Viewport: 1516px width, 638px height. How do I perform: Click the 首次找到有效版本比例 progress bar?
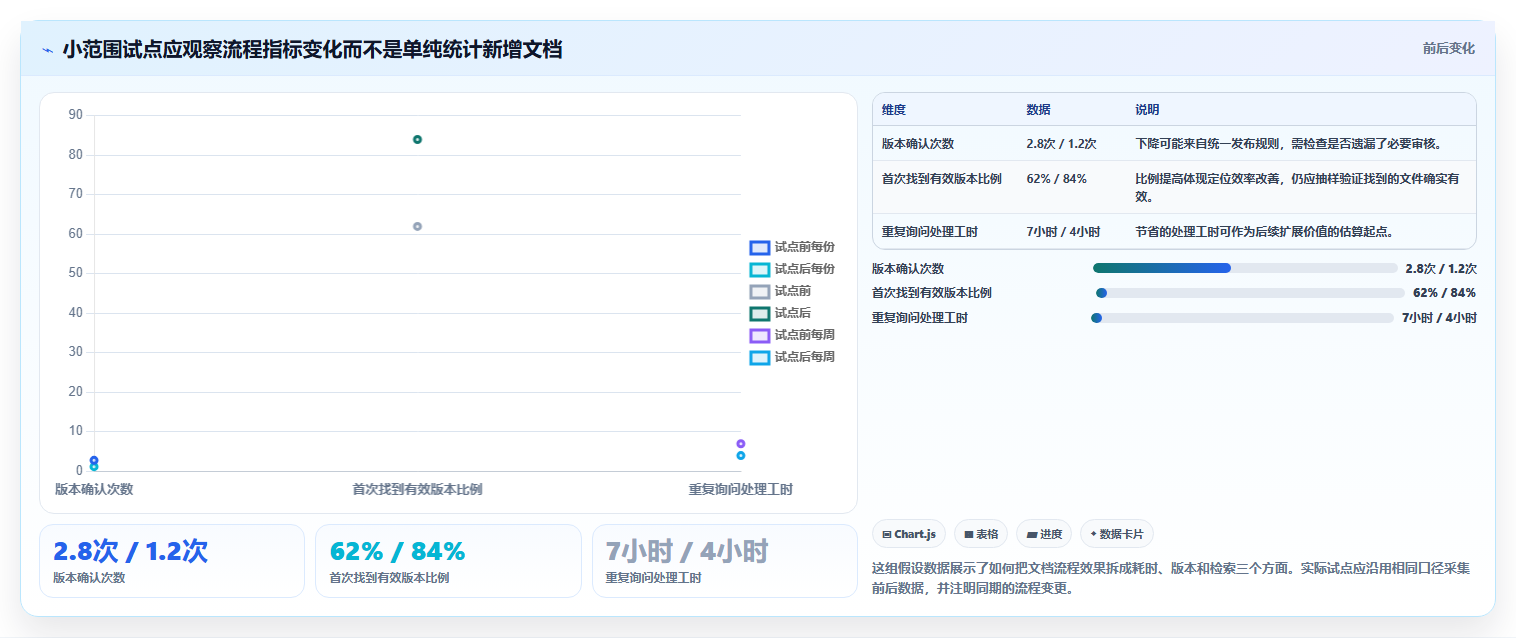coord(1250,293)
